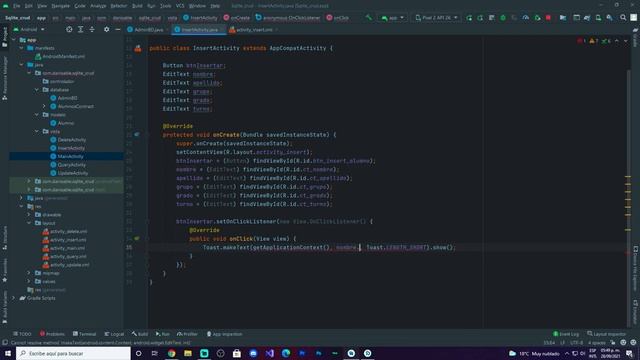Click the Windows search box
Image resolution: width=640 pixels, height=360 pixels.
[x=73, y=353]
